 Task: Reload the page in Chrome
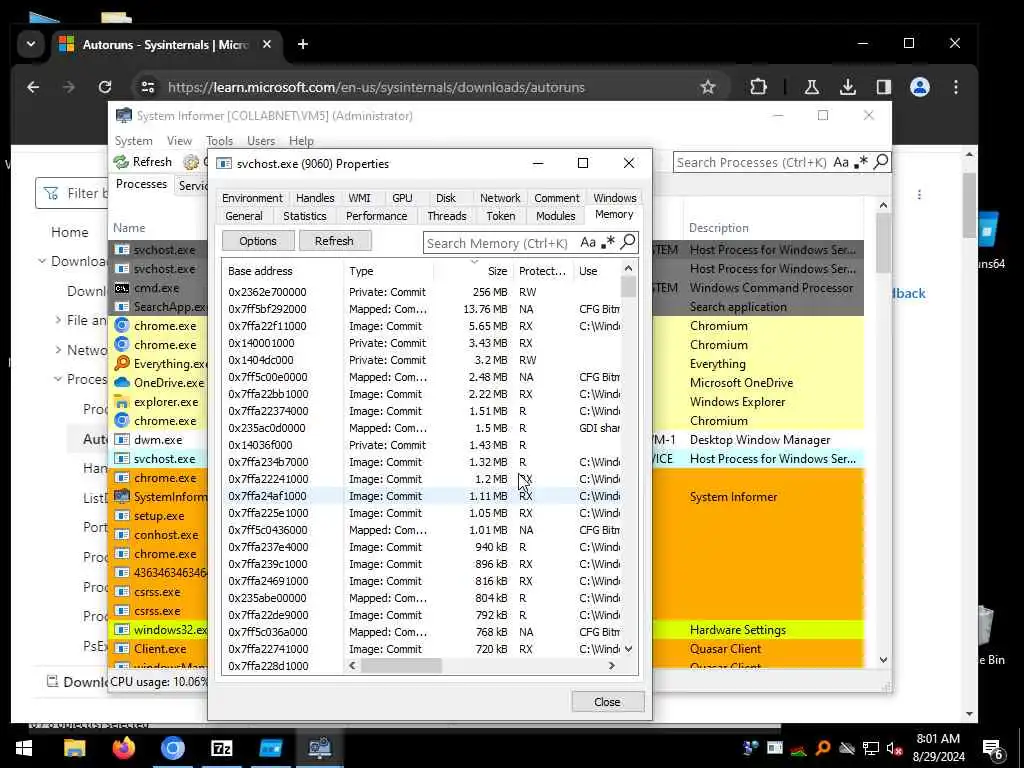point(104,87)
